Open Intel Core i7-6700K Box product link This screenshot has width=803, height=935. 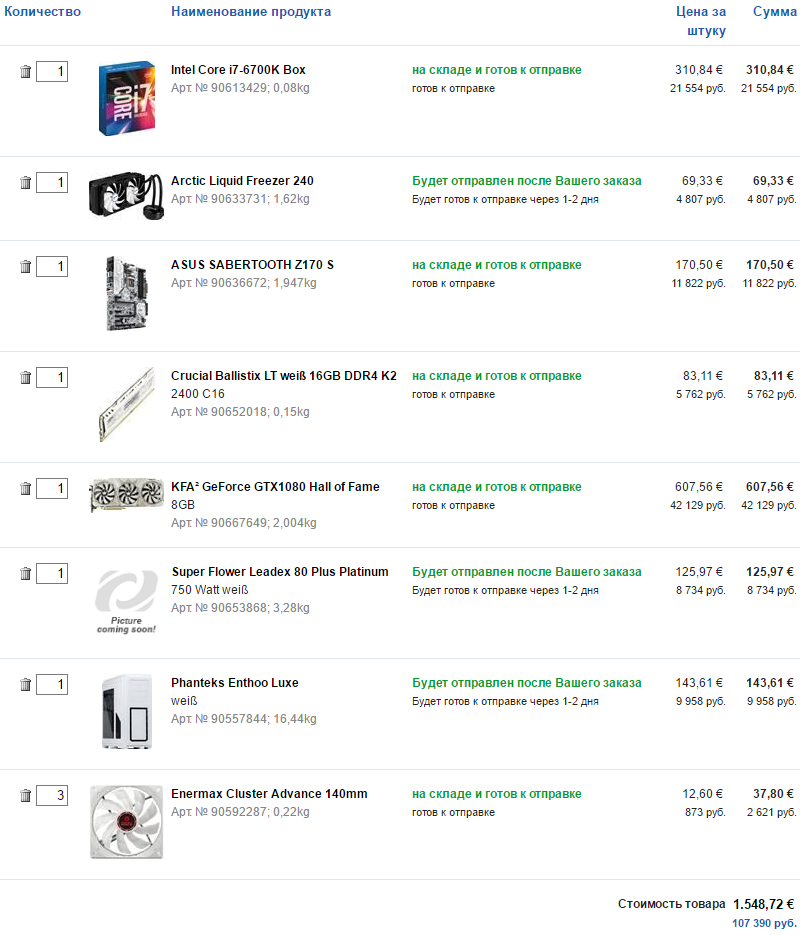(x=238, y=70)
